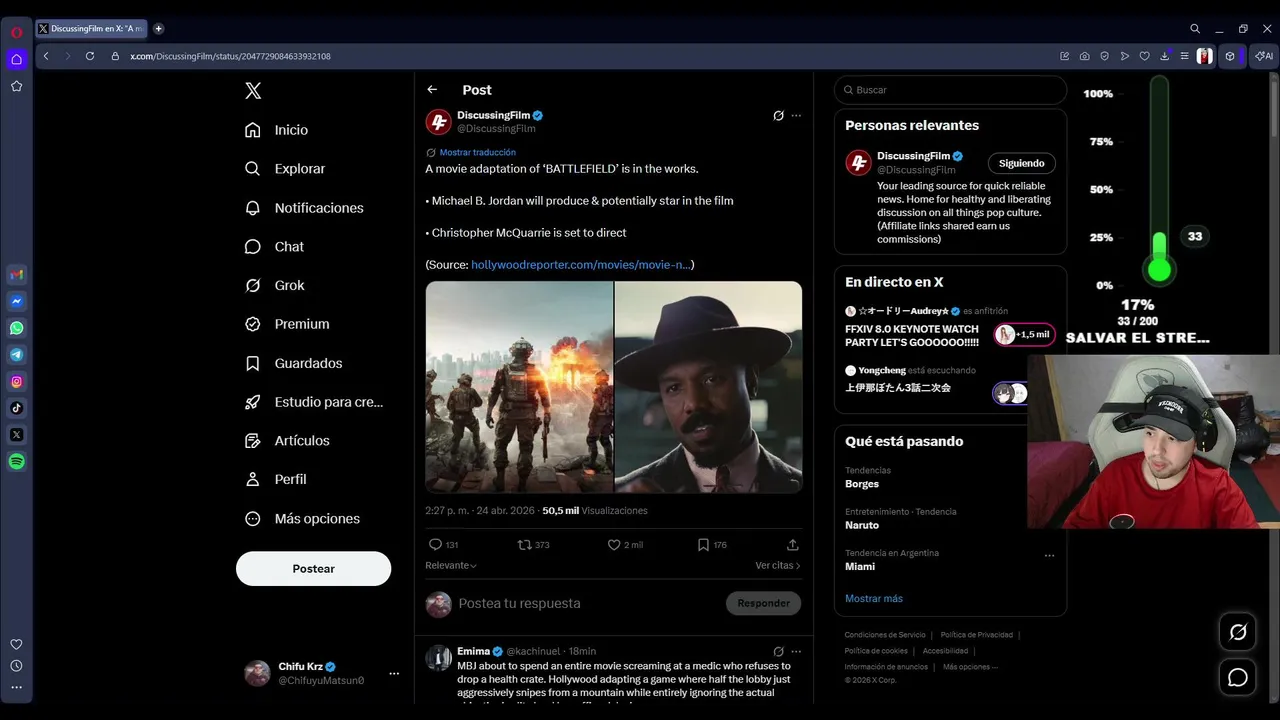Go back with the Post back arrow

click(432, 90)
